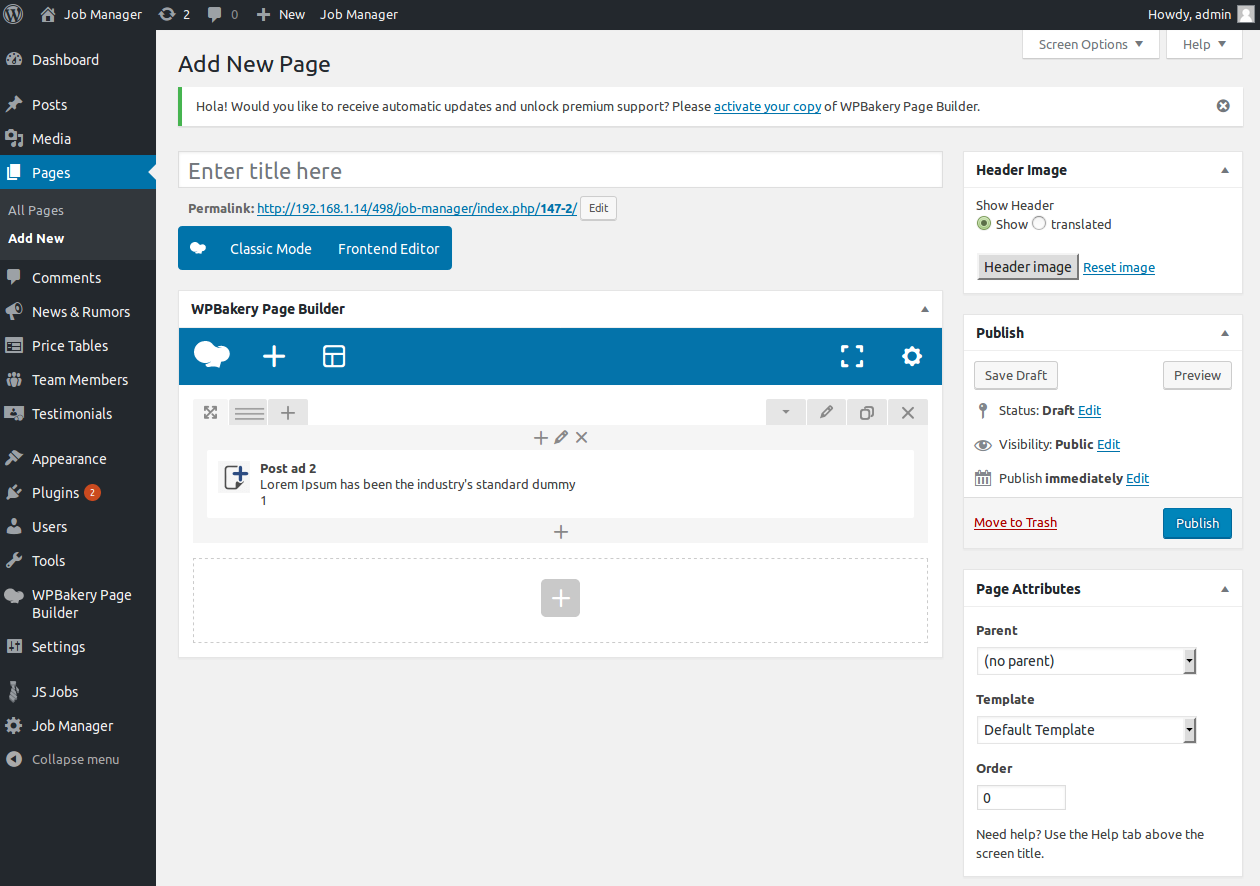Open the updates indicator showing 2

click(x=174, y=14)
